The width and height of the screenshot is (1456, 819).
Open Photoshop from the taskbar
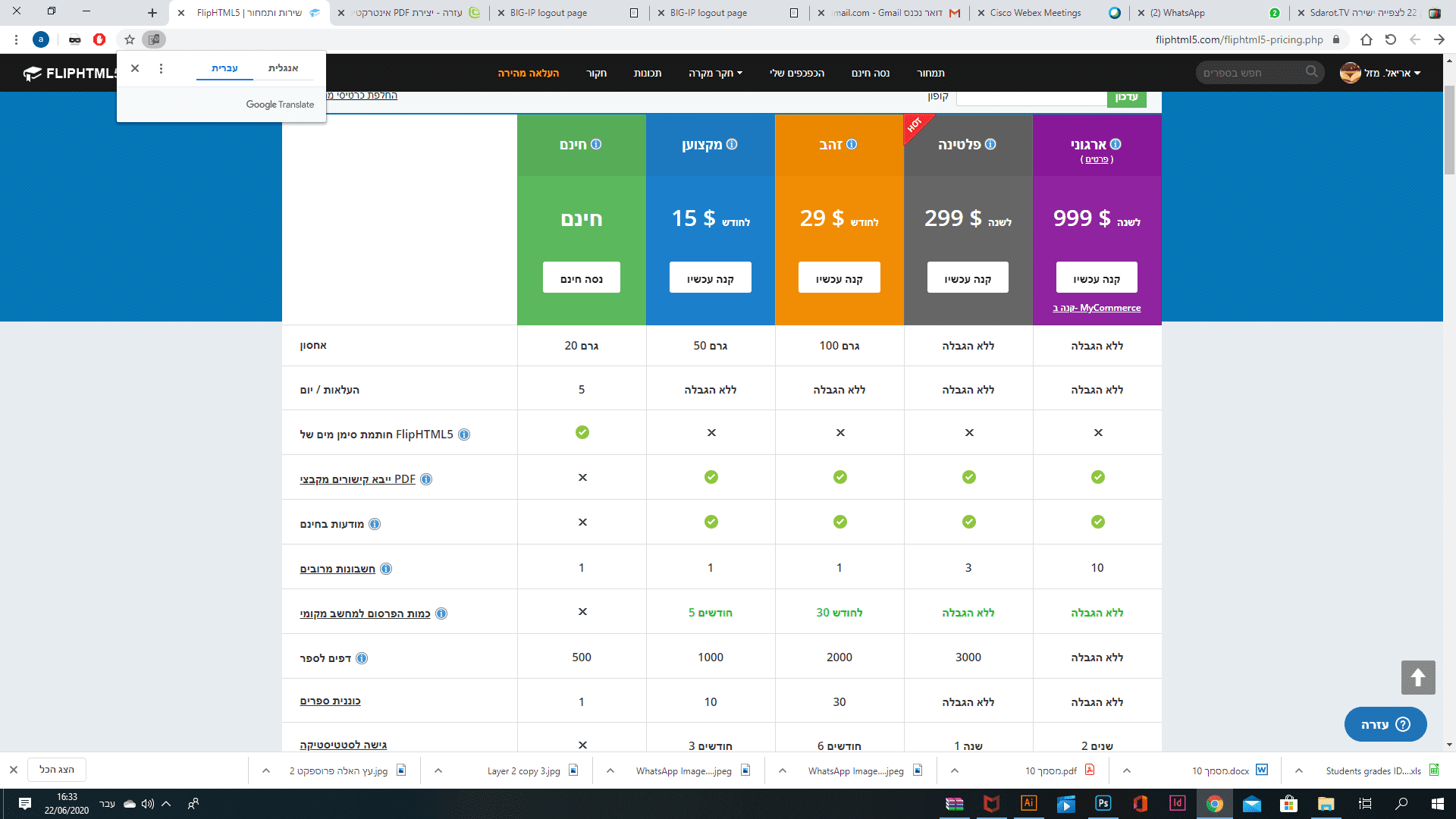(x=1103, y=803)
